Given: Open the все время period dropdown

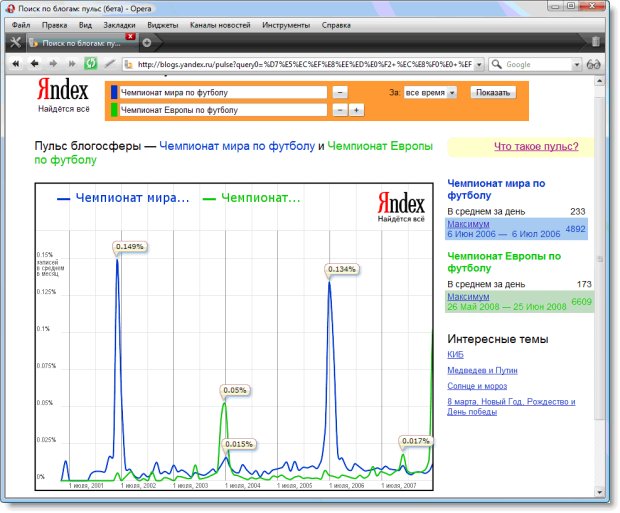Looking at the screenshot, I should coord(430,93).
